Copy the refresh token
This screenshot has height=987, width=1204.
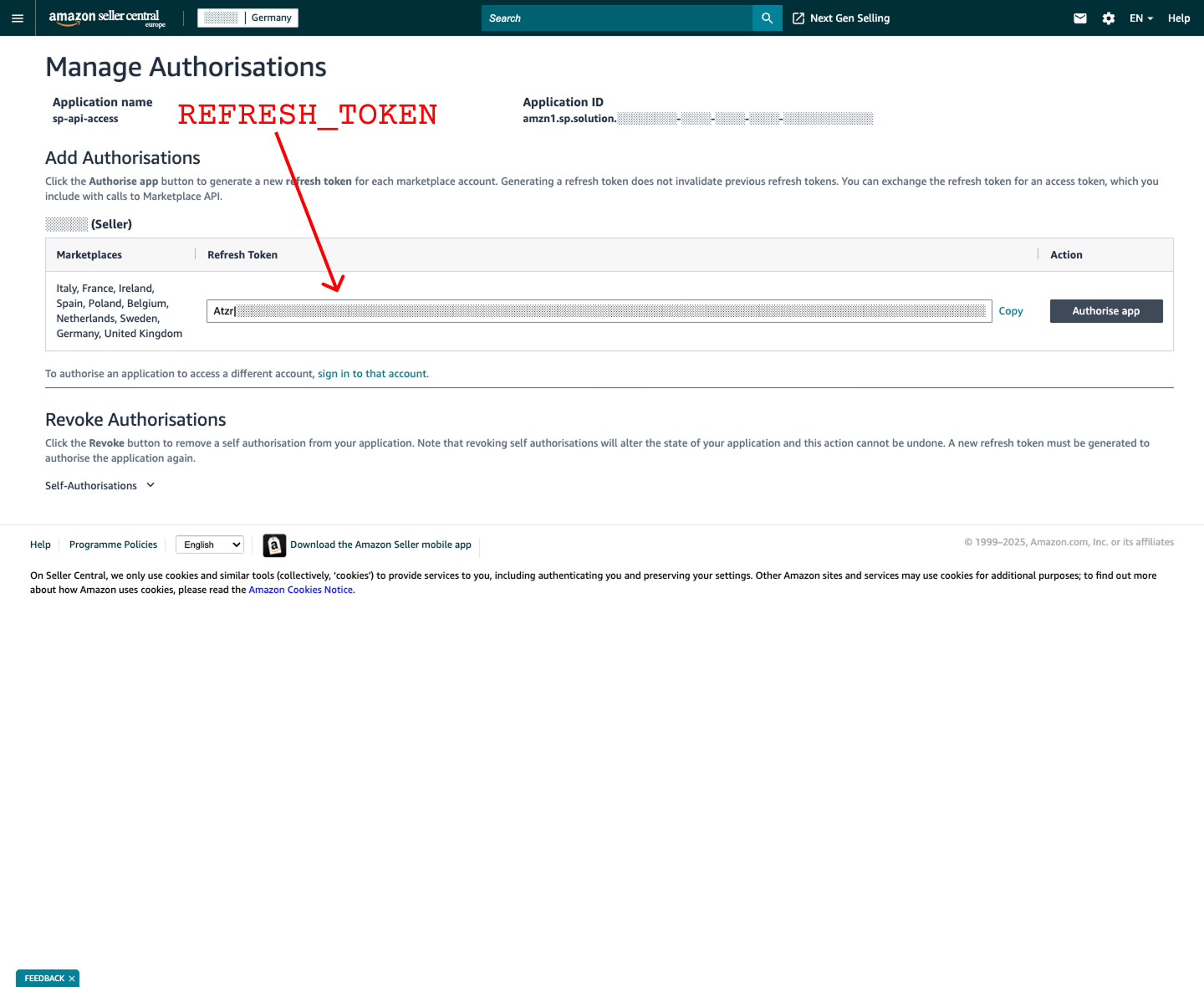click(x=1010, y=311)
